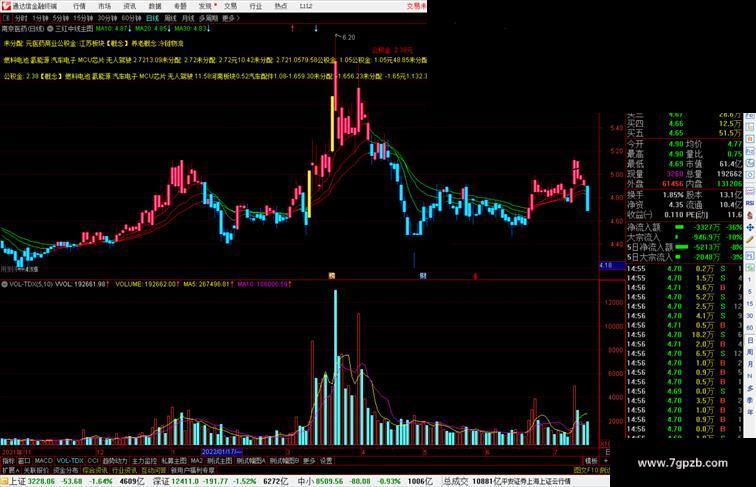Open the 资讯 menu
756x487 pixels.
129,6
